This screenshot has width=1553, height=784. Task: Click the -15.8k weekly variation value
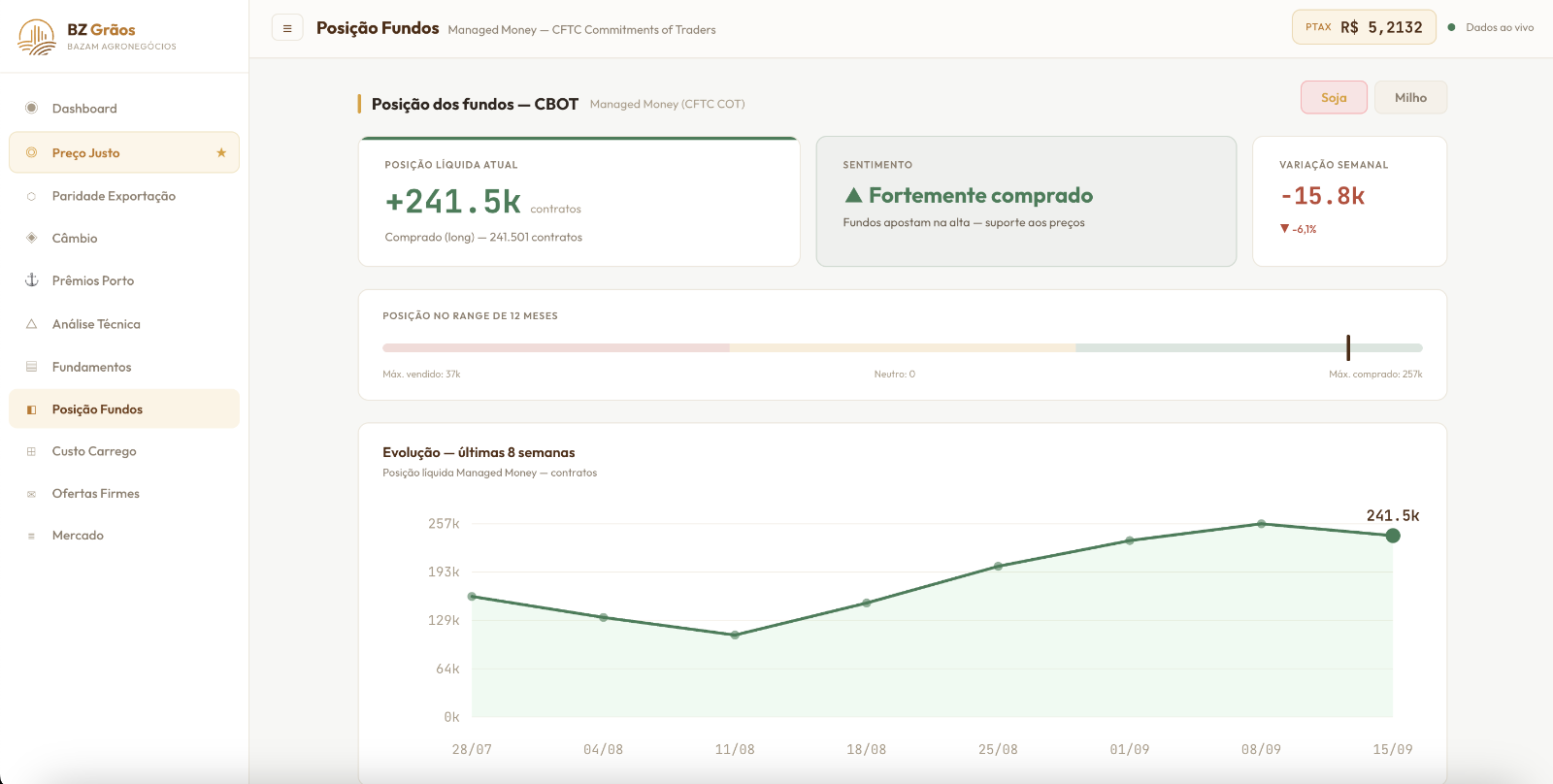[1322, 196]
